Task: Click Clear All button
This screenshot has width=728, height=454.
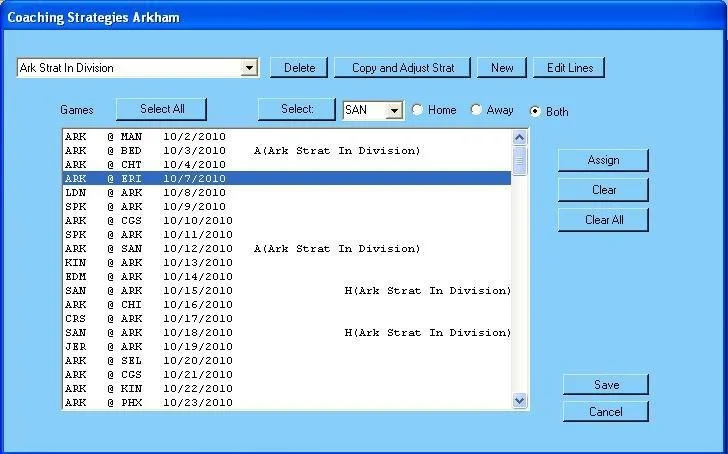Action: coord(603,220)
